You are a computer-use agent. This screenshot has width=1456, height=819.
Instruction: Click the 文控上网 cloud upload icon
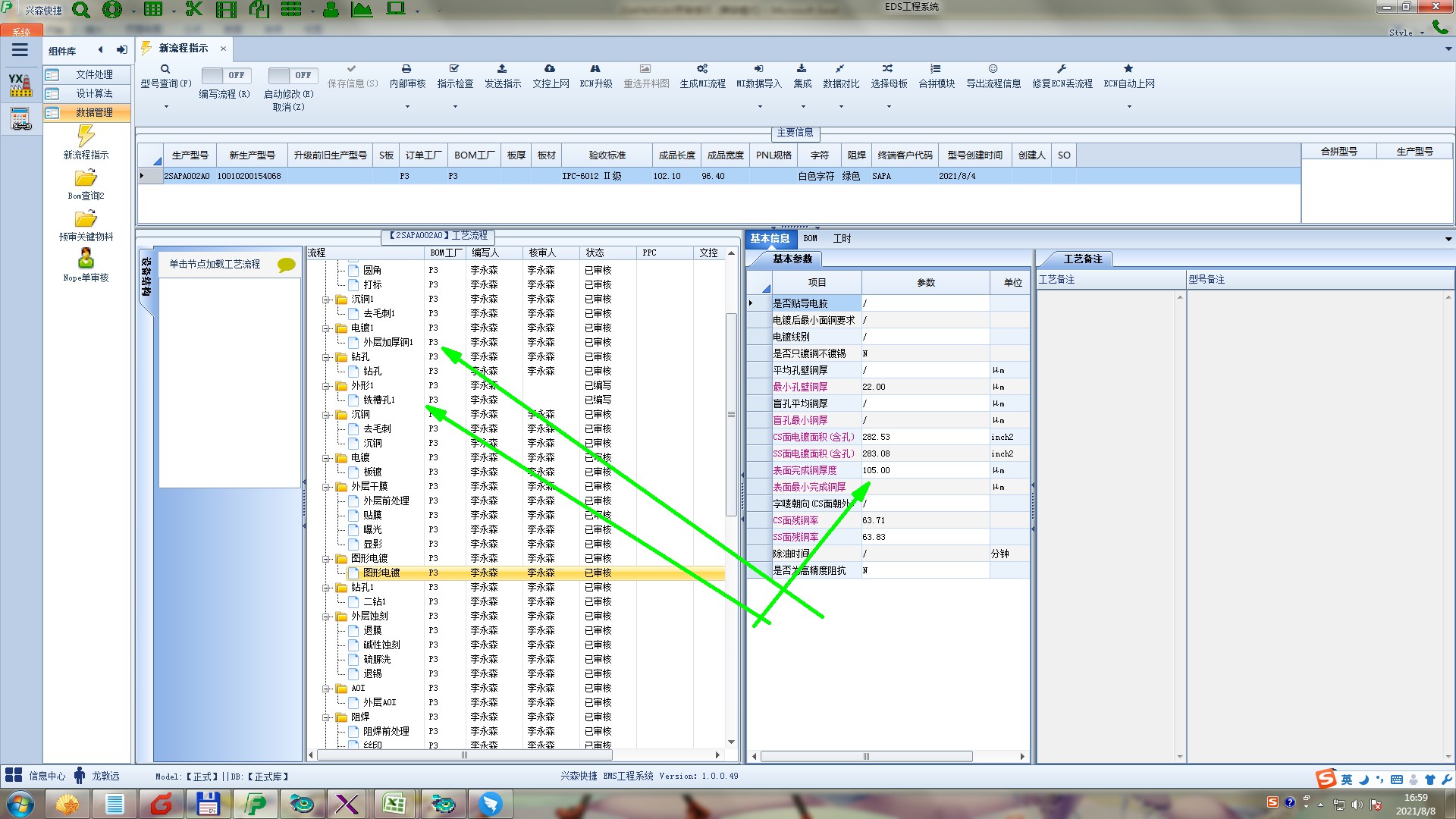(x=550, y=69)
